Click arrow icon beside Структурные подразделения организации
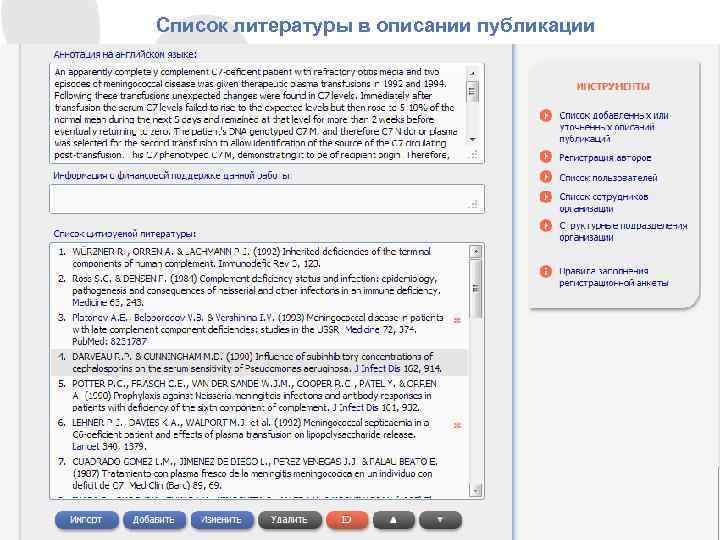720x540 pixels. 546,225
